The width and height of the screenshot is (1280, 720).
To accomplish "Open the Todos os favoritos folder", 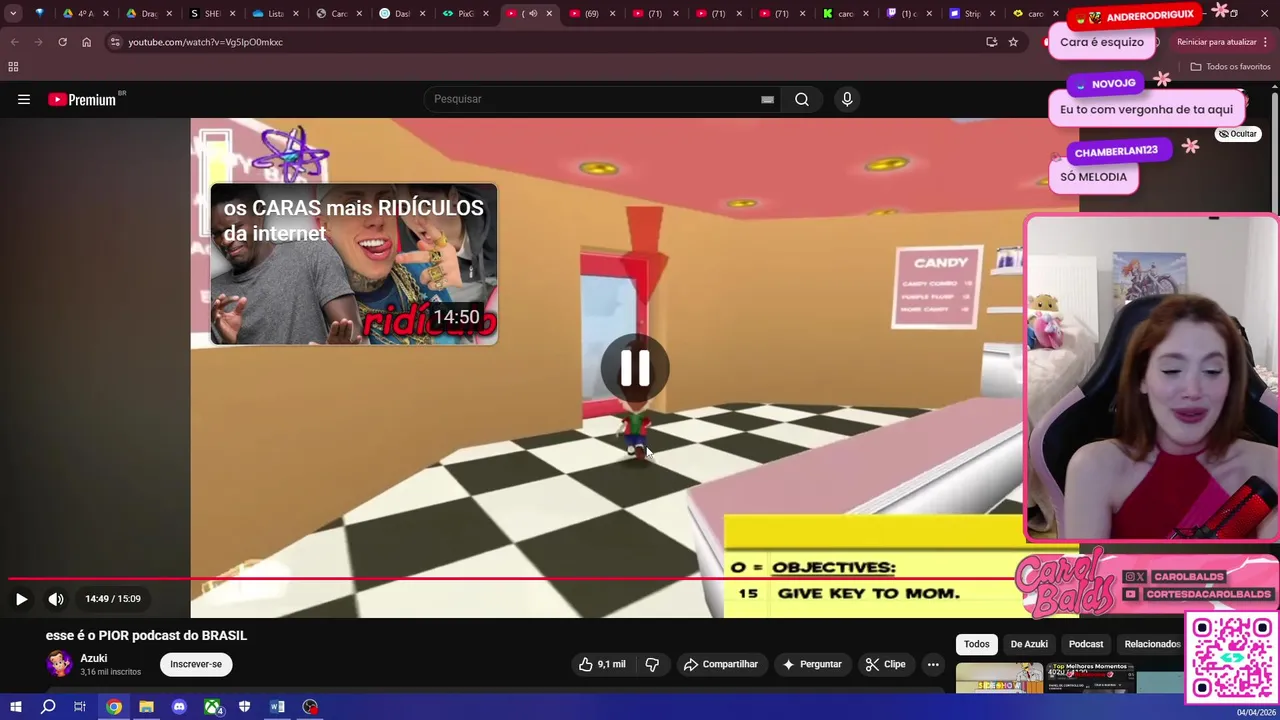I will pos(1230,67).
